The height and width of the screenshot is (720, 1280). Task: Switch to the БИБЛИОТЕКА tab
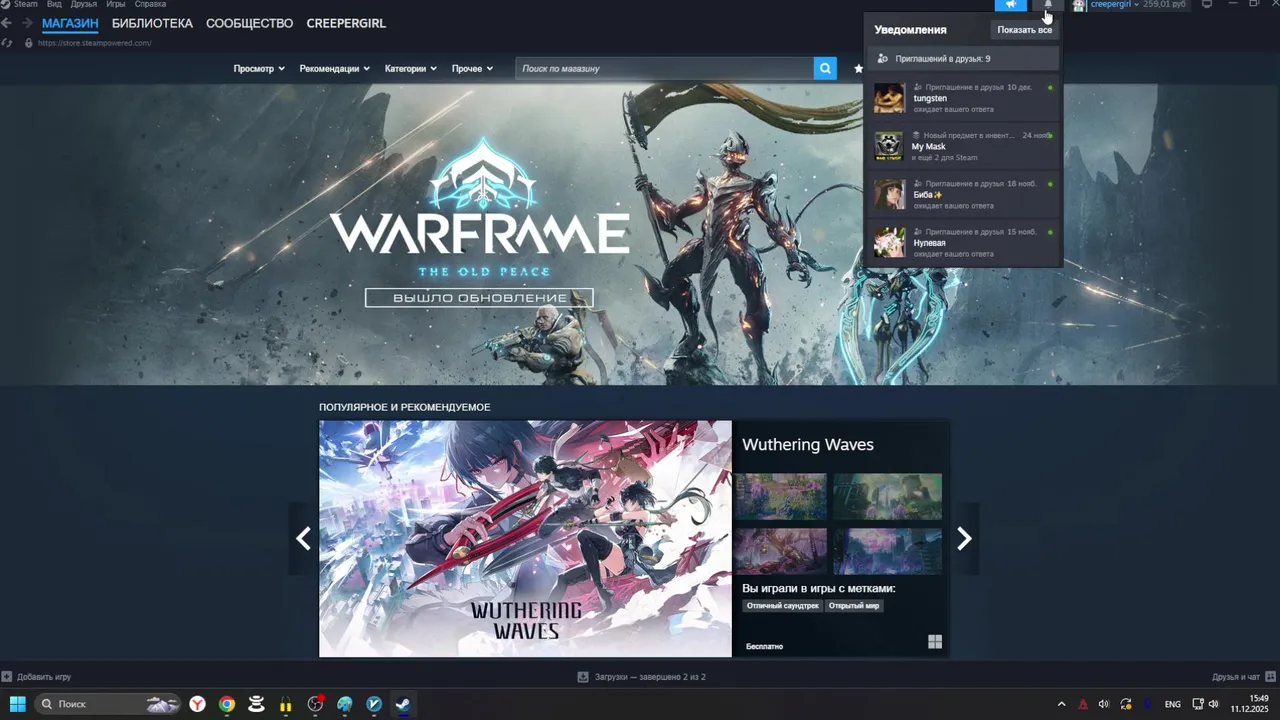click(x=152, y=23)
